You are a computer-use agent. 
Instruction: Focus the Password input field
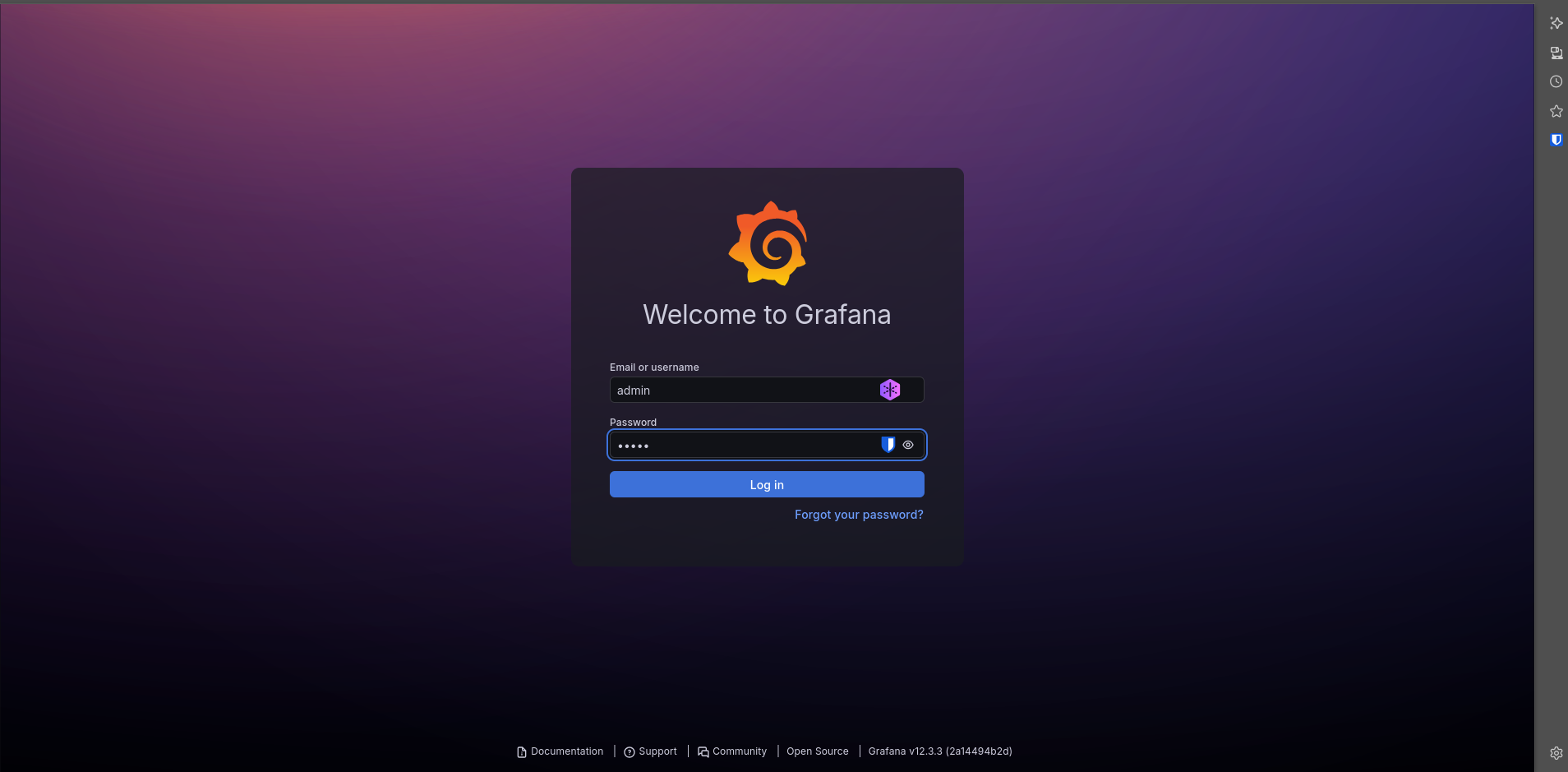point(740,445)
